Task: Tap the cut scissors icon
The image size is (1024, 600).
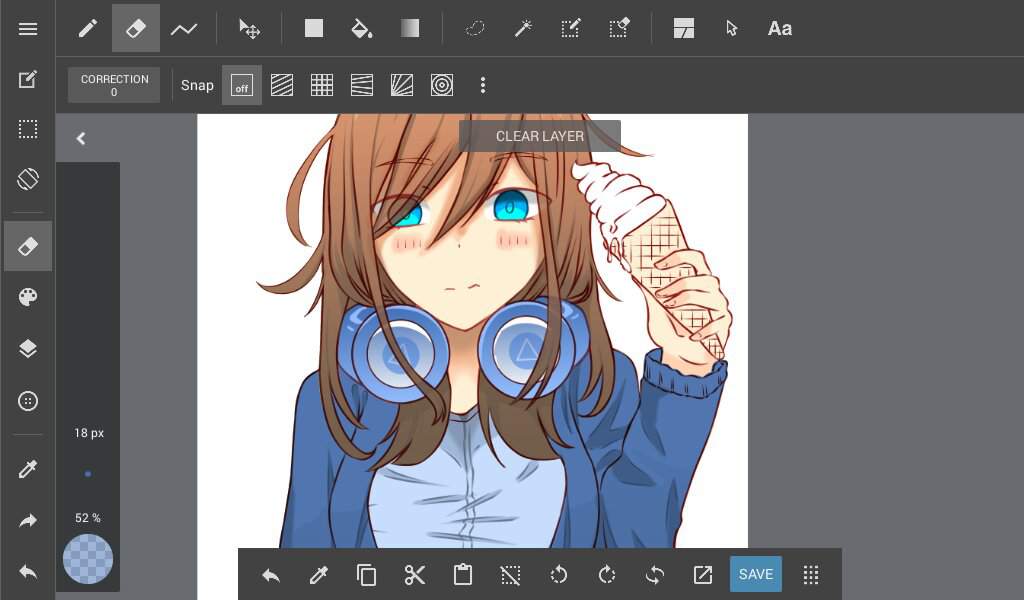Action: click(415, 575)
